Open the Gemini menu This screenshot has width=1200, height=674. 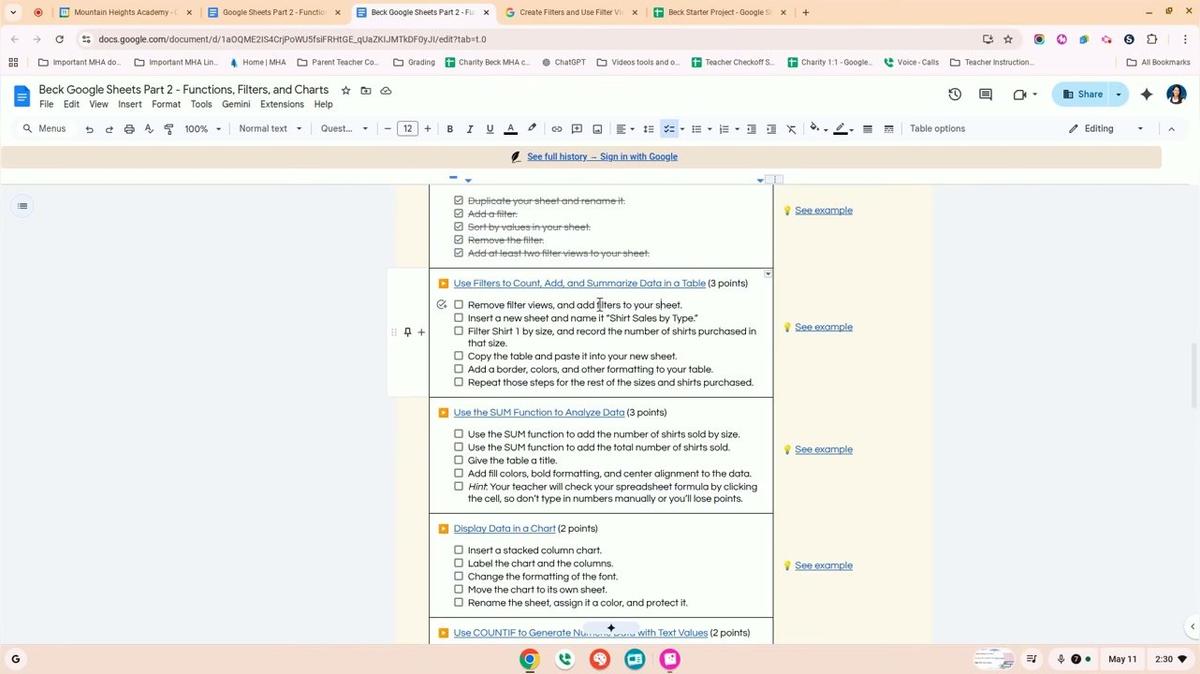236,104
